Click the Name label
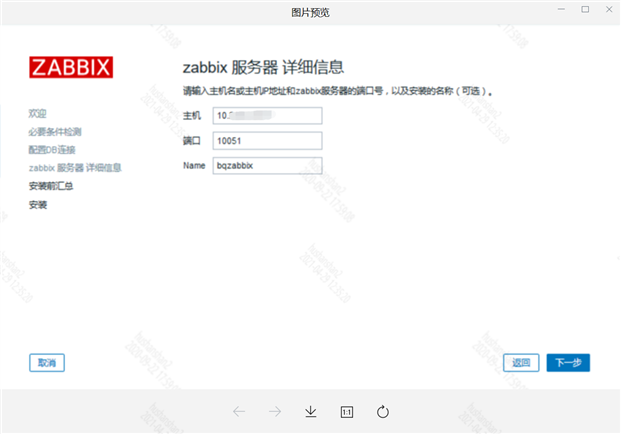Viewport: 621px width, 434px height. pos(194,166)
